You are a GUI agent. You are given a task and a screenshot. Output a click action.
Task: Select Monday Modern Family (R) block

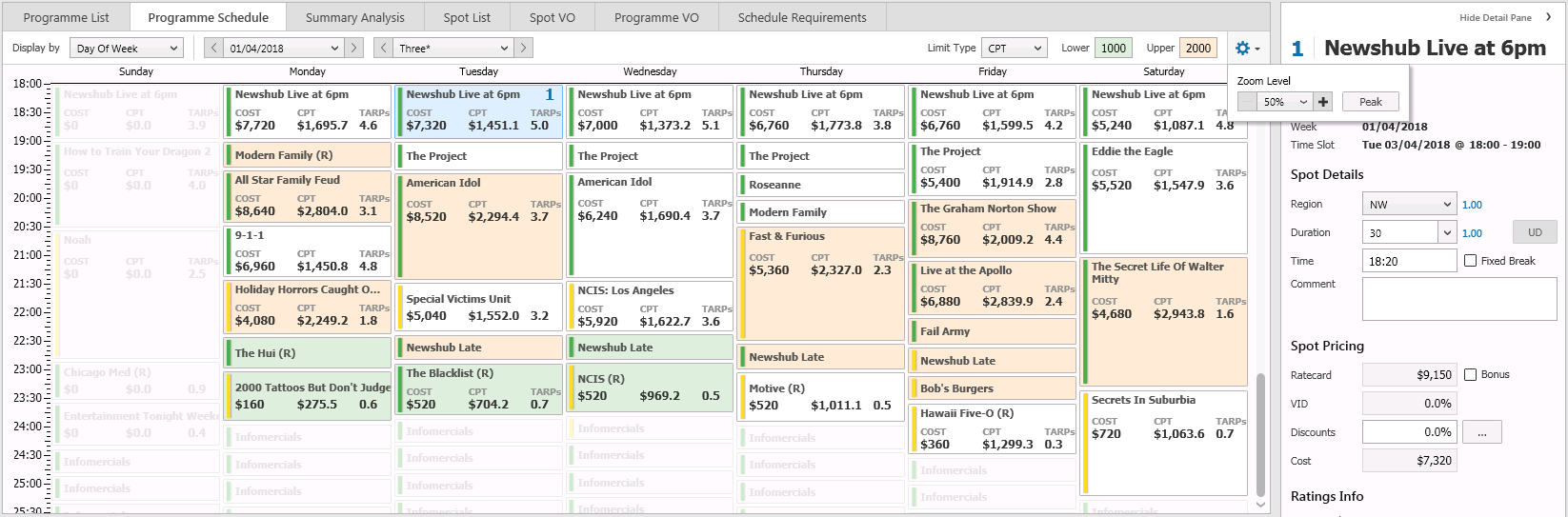click(307, 155)
